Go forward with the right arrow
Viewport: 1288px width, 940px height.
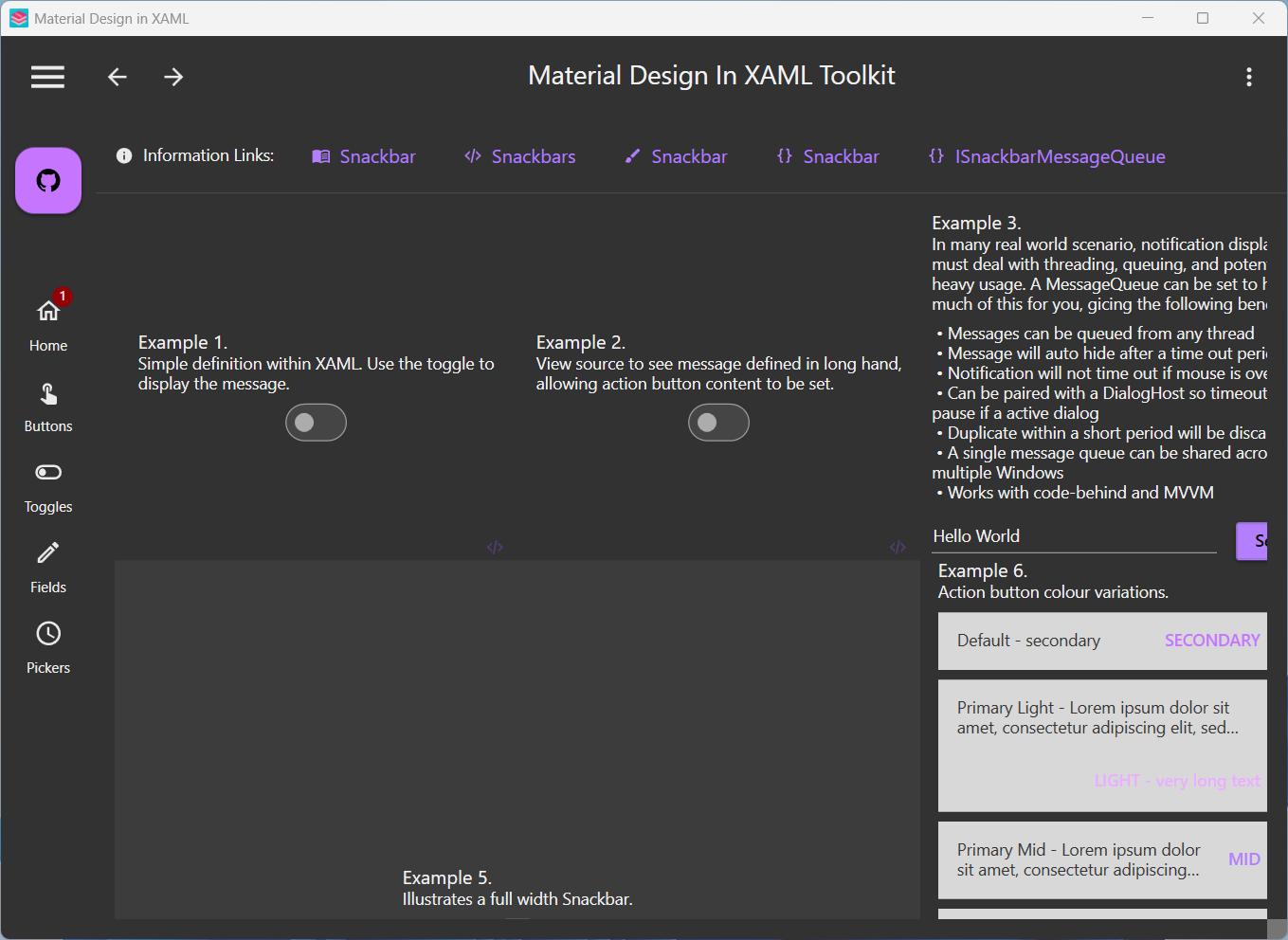(x=173, y=77)
